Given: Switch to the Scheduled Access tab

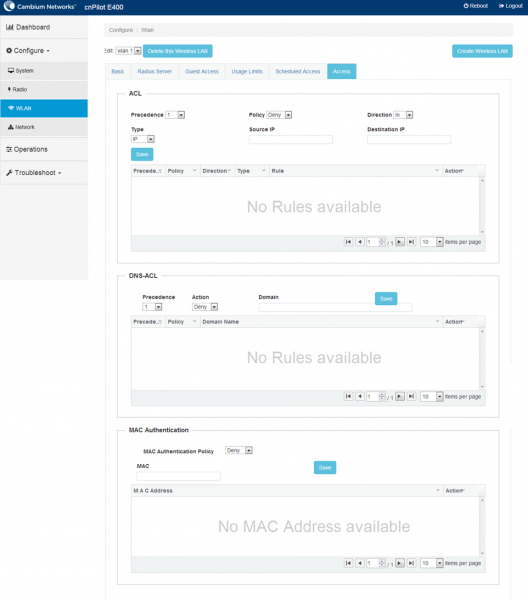Looking at the screenshot, I should (298, 72).
